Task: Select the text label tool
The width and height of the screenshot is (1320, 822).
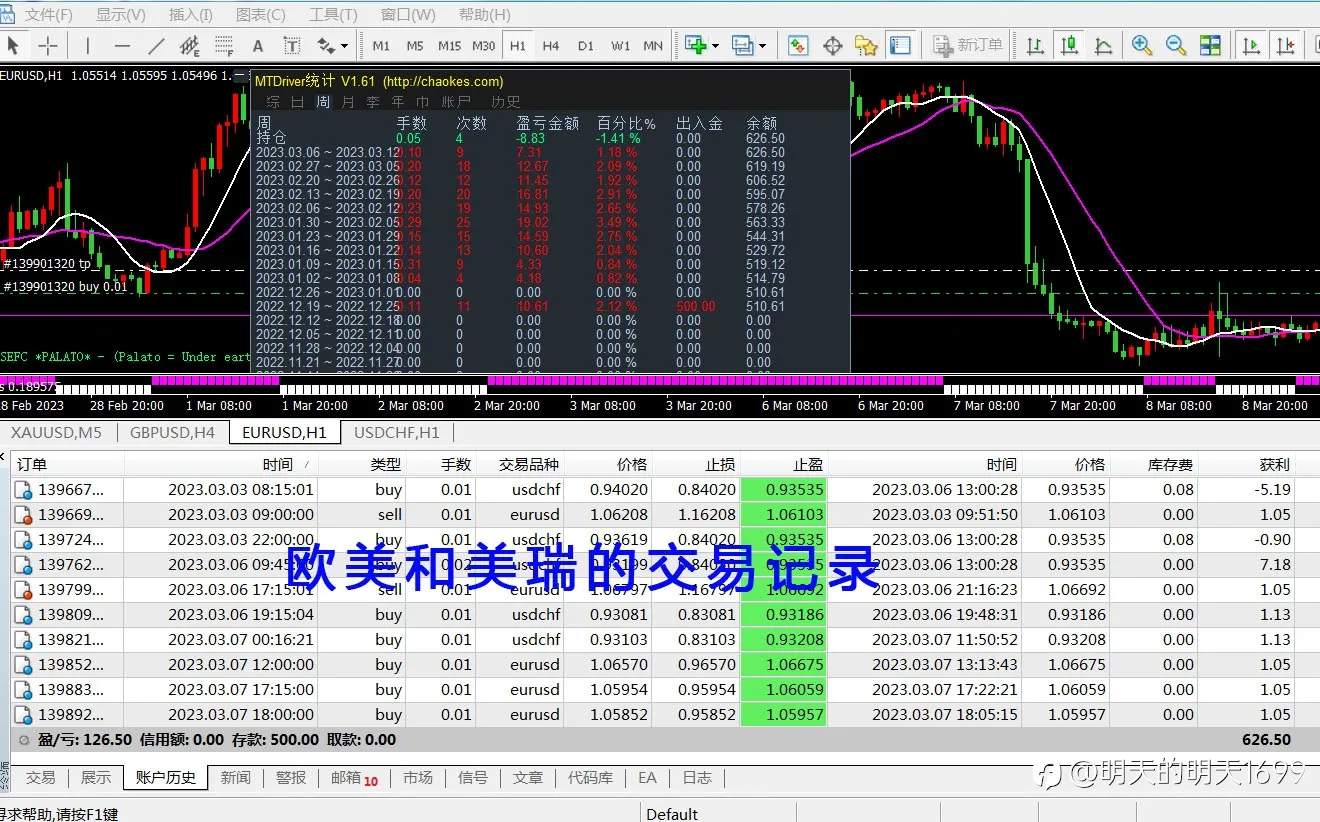Action: tap(292, 46)
